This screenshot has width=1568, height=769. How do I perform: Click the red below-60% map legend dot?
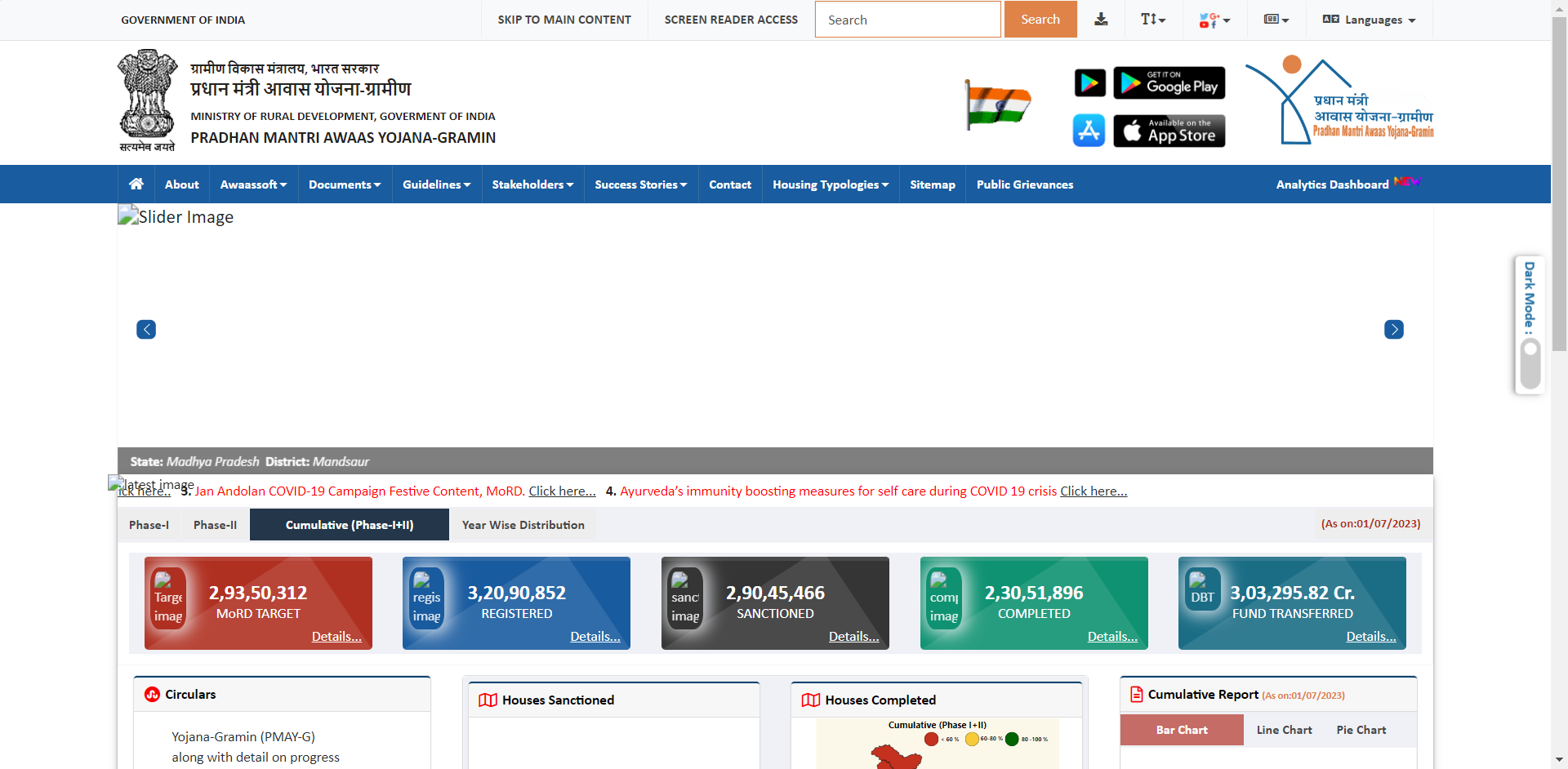(932, 739)
